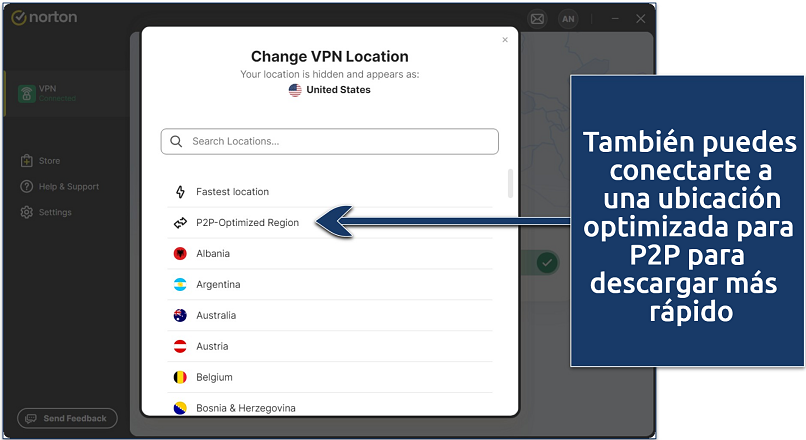Open the AN account avatar
Viewport: 806px width, 440px height.
(x=567, y=18)
